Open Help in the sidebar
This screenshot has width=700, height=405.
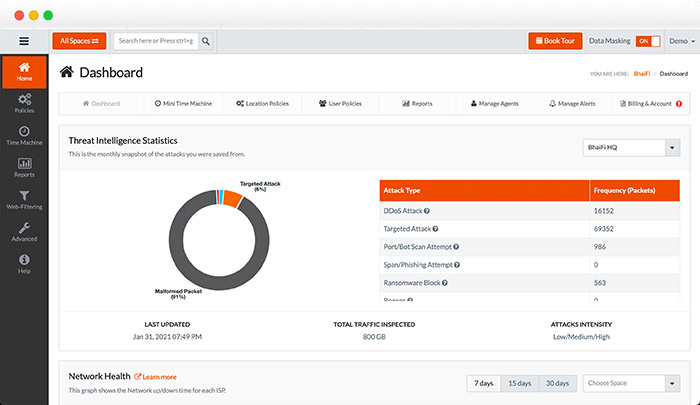24,264
